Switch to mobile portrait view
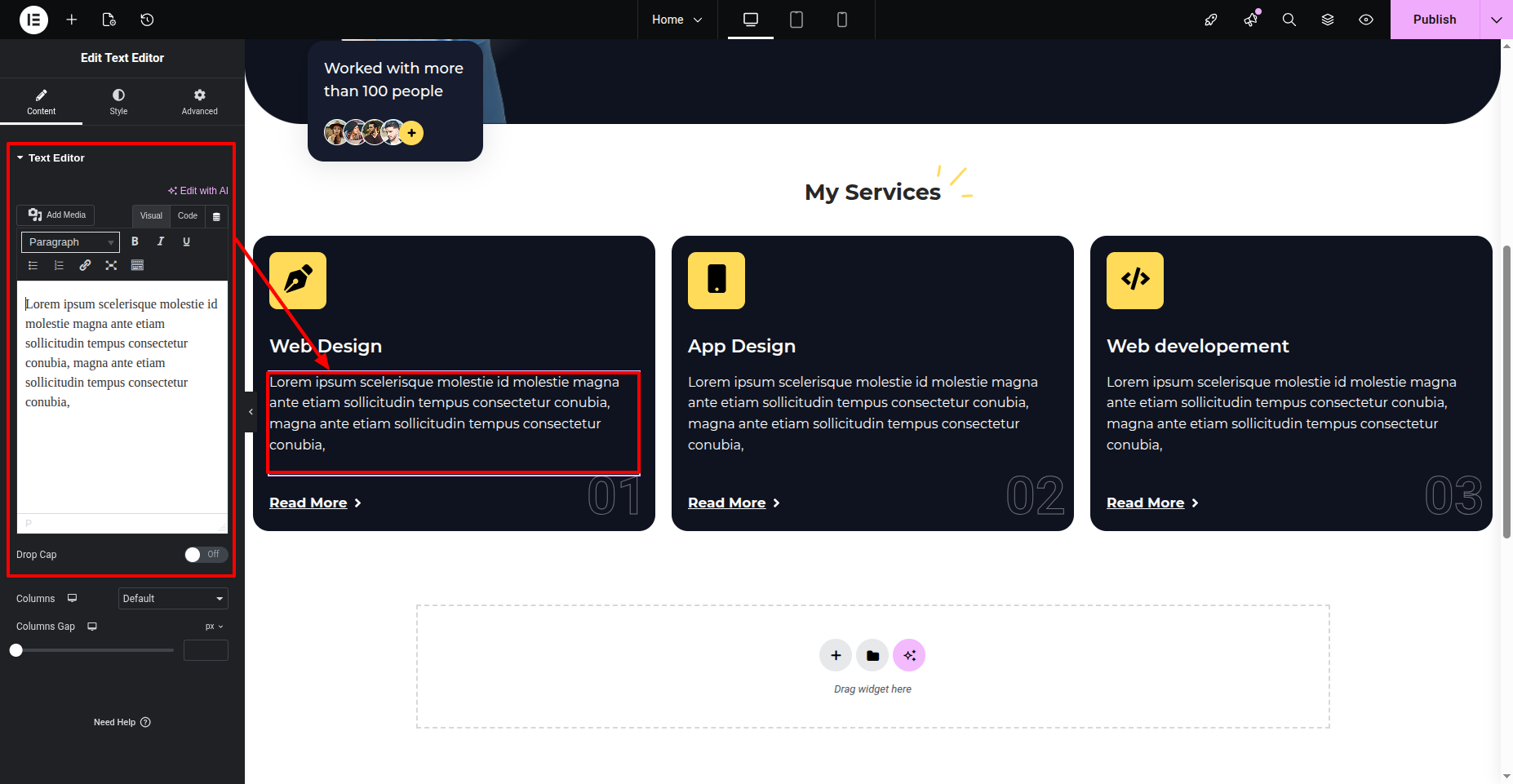The height and width of the screenshot is (784, 1513). point(841,20)
